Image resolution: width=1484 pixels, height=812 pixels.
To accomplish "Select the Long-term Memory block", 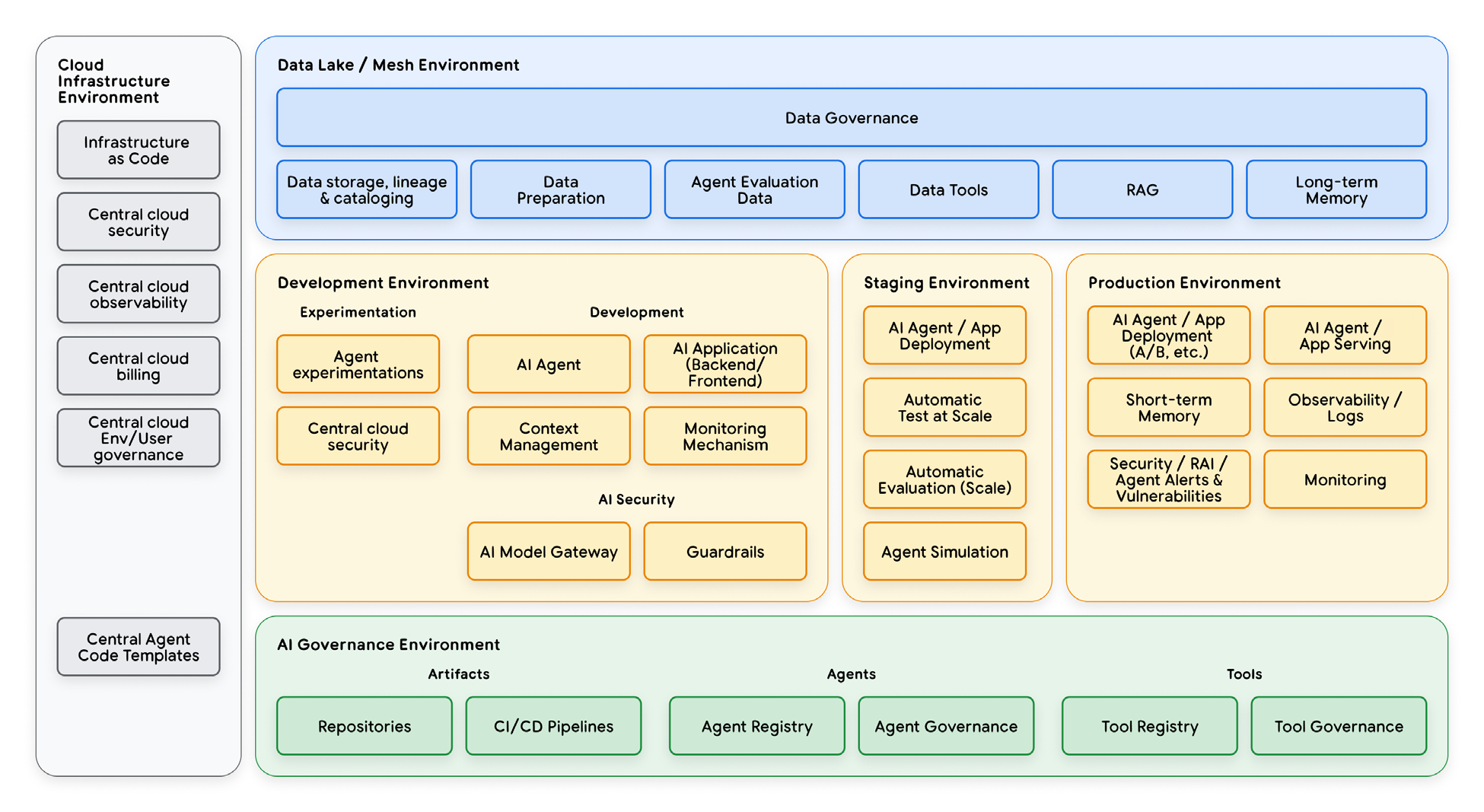I will 1336,189.
